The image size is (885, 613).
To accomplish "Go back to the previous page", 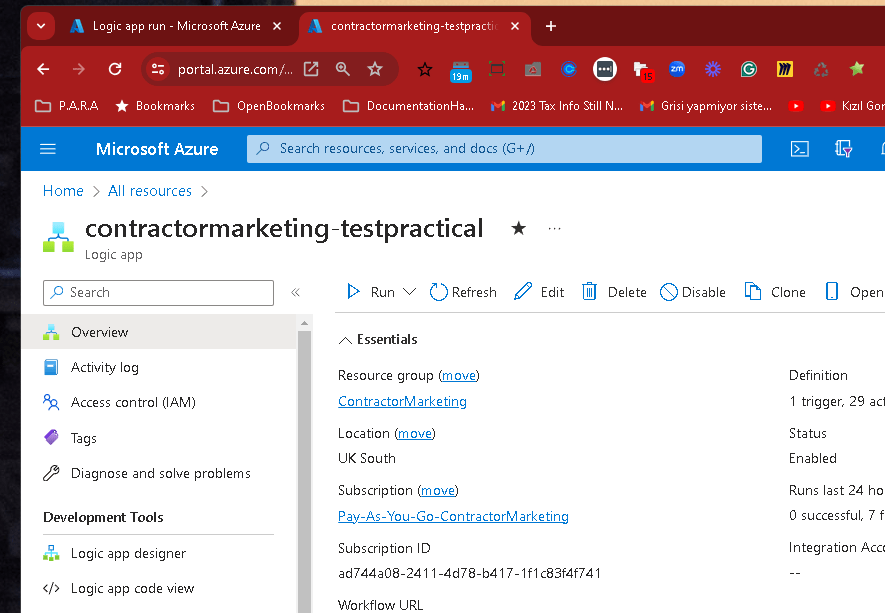I will pyautogui.click(x=43, y=69).
